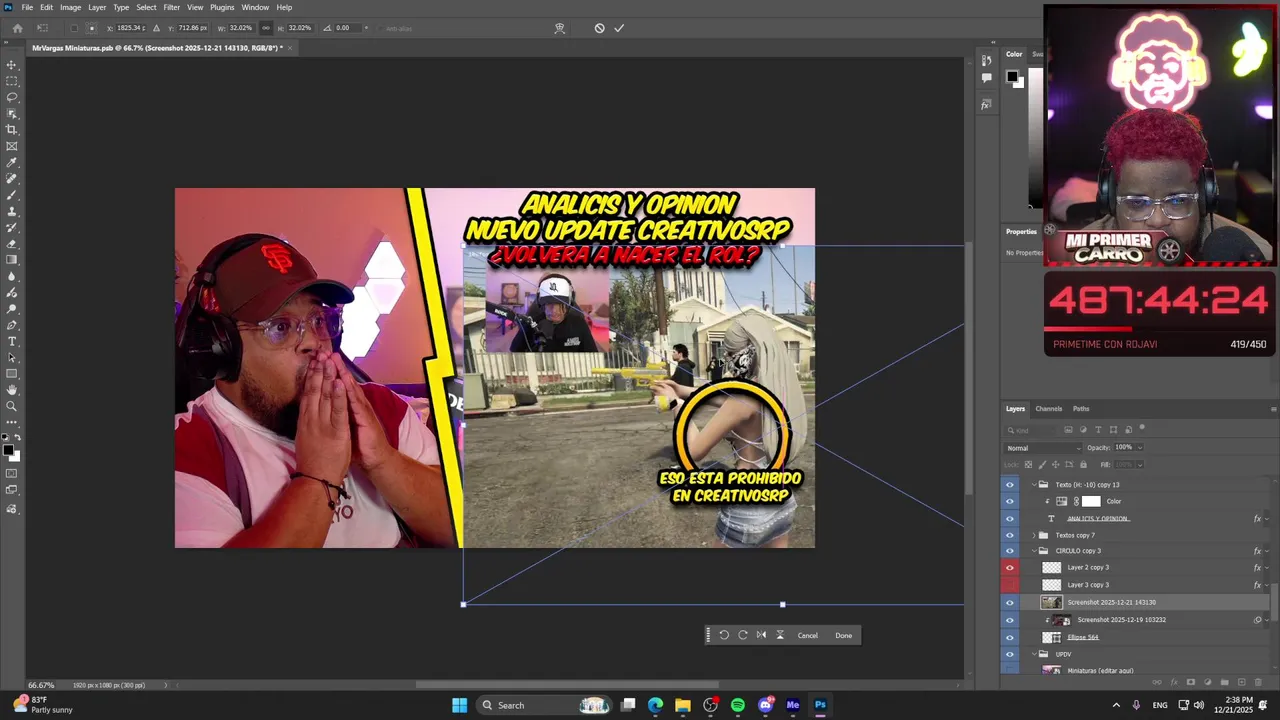The image size is (1280, 720).
Task: Open Spotify from the taskbar
Action: coord(738,705)
